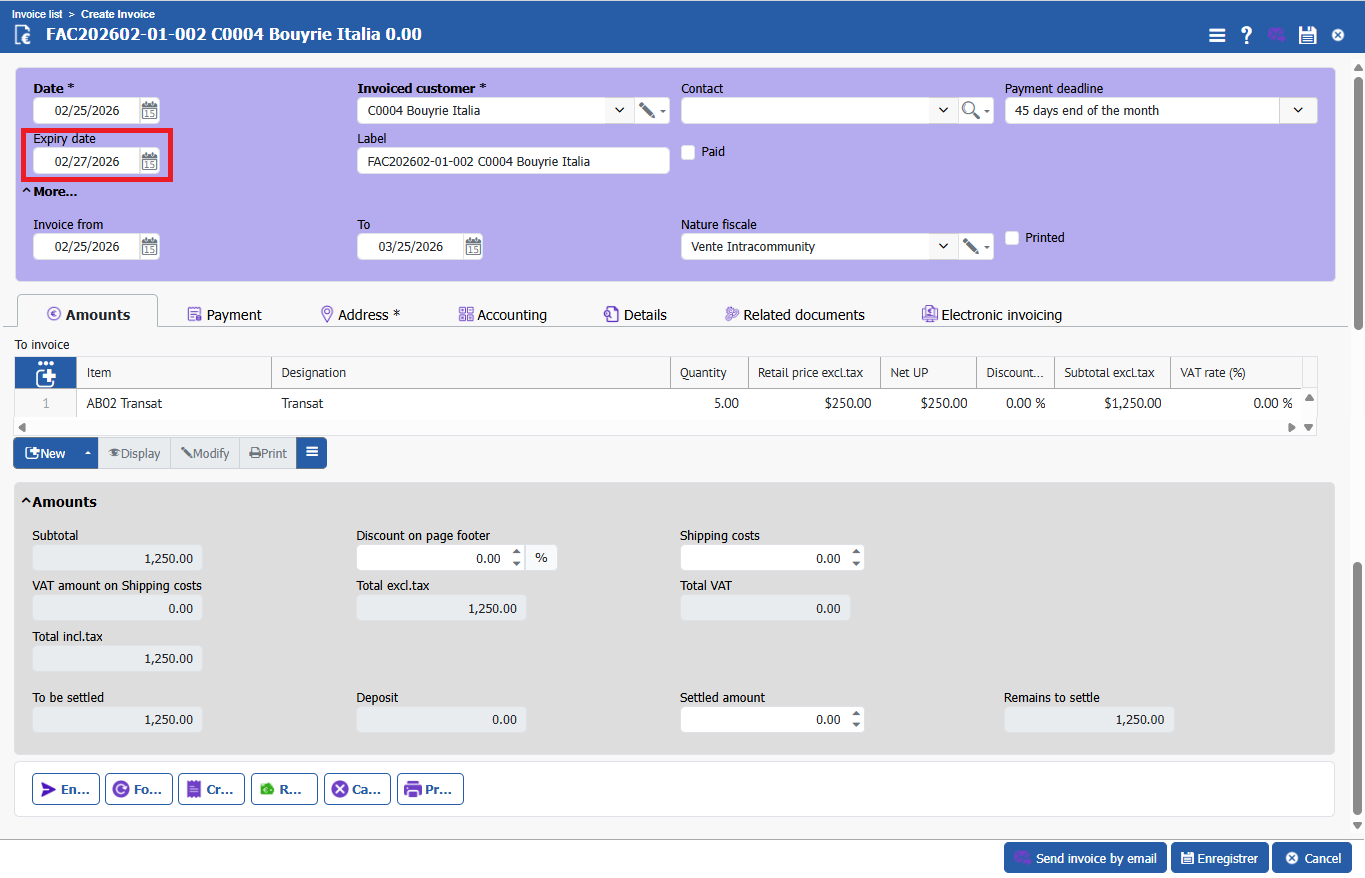
Task: Click the Contact search magnifier icon
Action: 970,110
